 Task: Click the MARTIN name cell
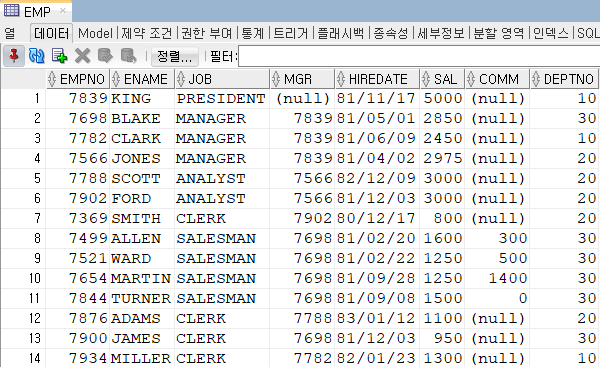point(142,278)
